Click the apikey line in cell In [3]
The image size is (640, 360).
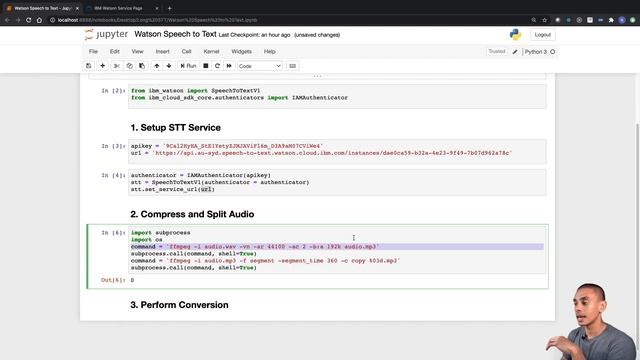point(227,146)
